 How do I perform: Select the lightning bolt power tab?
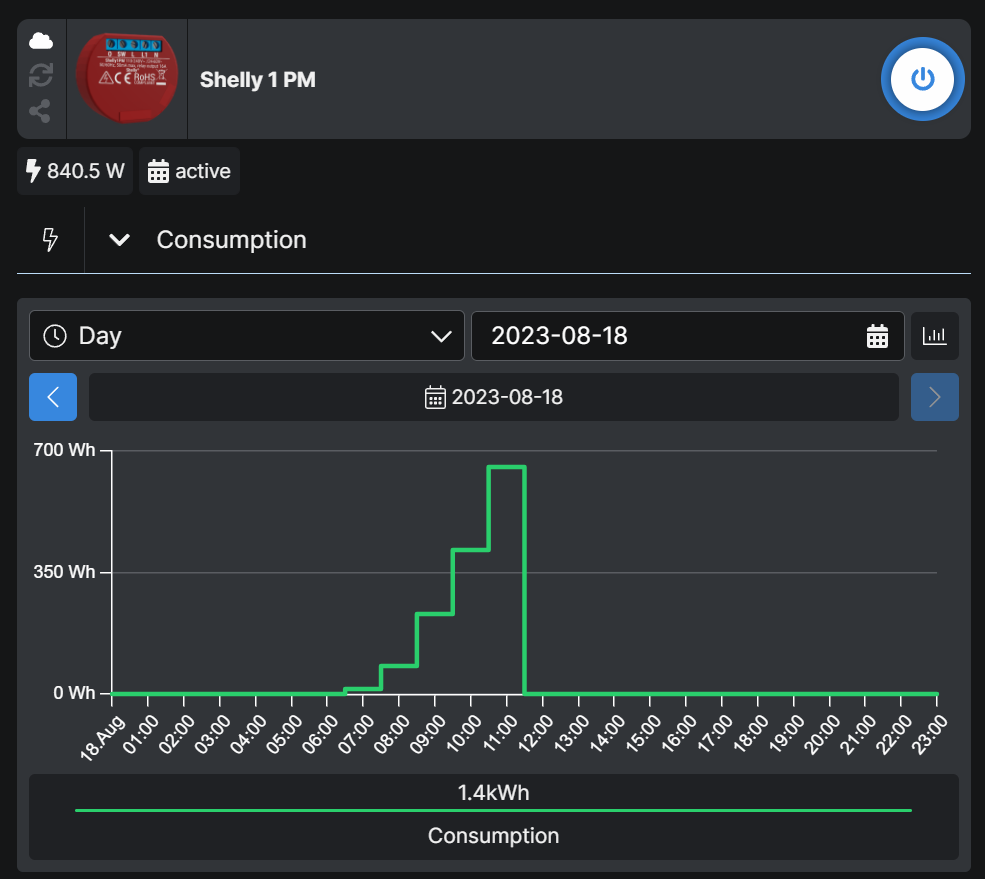pos(50,240)
